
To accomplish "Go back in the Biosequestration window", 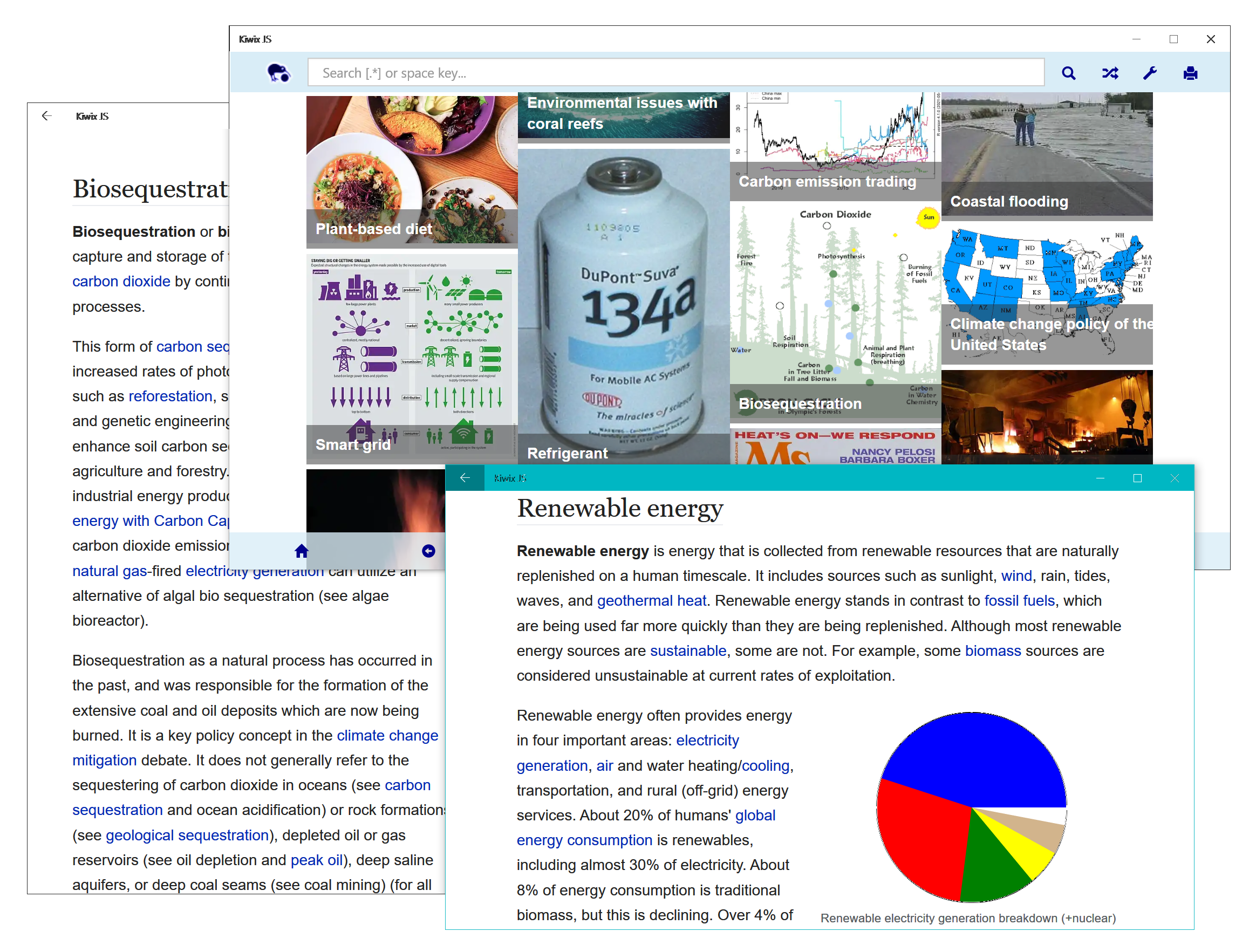I will click(46, 116).
